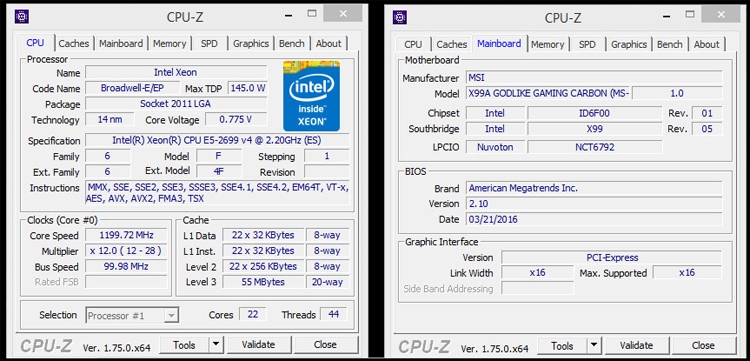
Task: Click Tools button in left window
Action: point(184,344)
